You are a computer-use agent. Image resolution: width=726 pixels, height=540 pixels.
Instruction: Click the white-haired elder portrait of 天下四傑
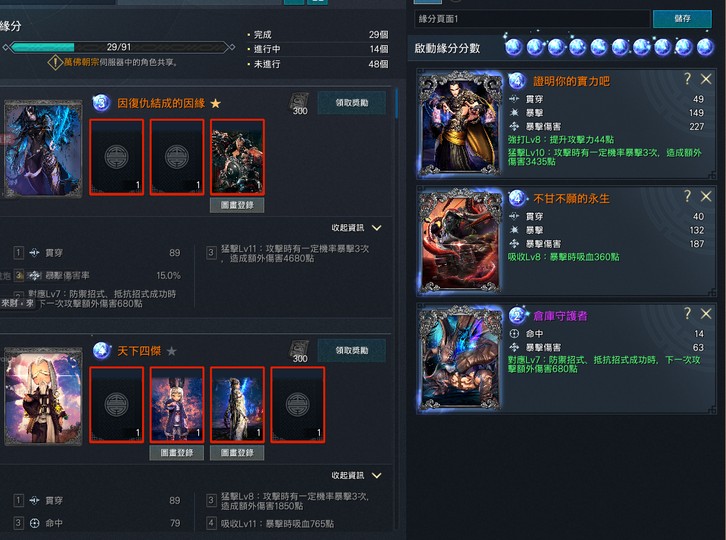pos(43,396)
